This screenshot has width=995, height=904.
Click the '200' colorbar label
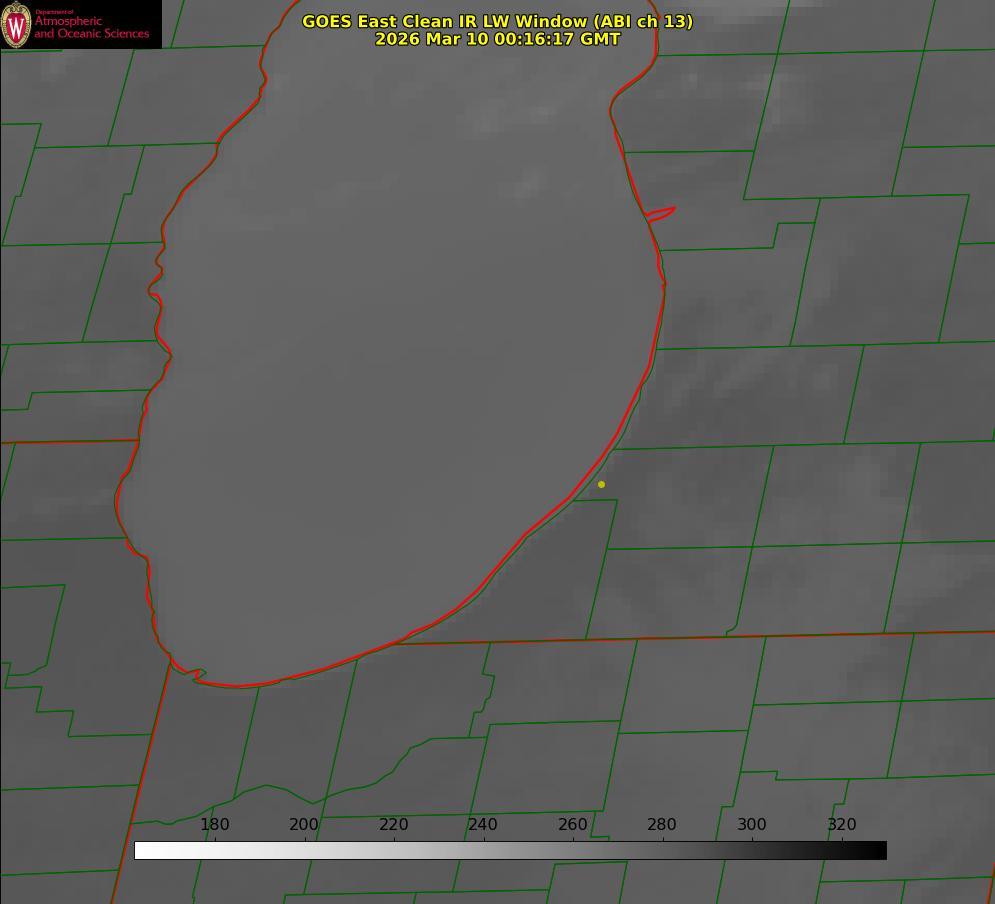(304, 824)
